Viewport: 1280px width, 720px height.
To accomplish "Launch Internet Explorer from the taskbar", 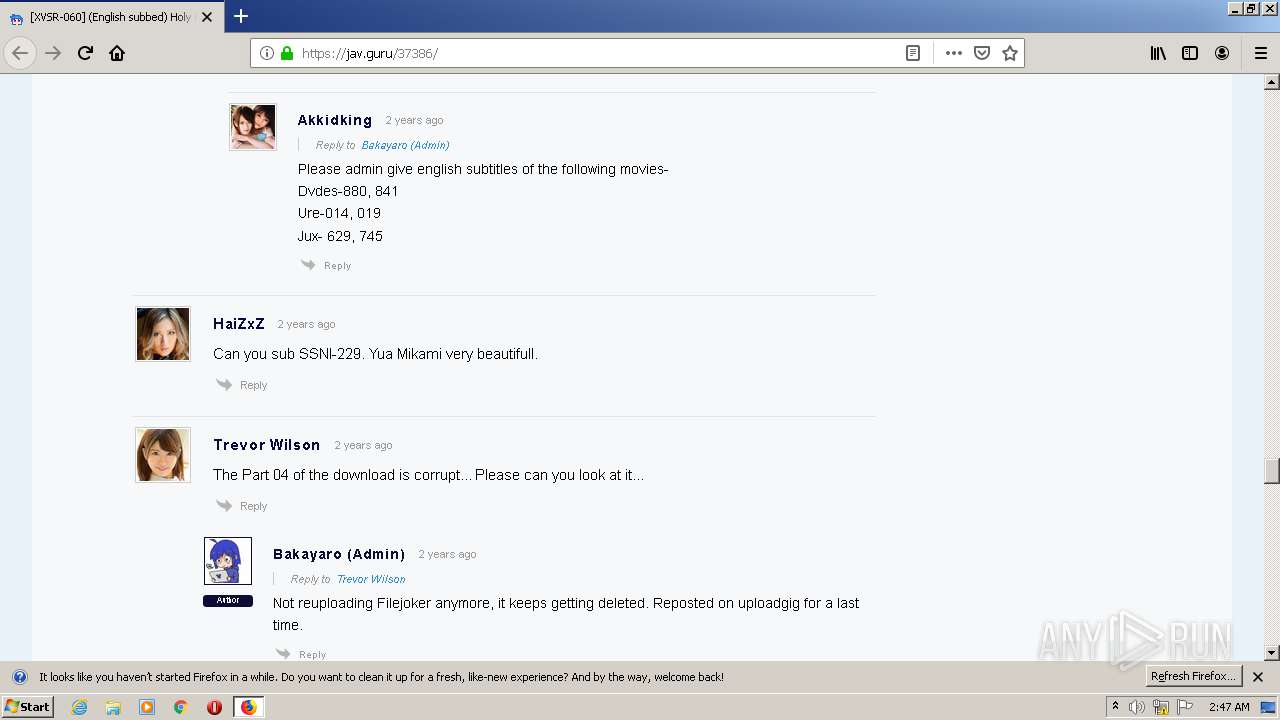I will point(79,707).
